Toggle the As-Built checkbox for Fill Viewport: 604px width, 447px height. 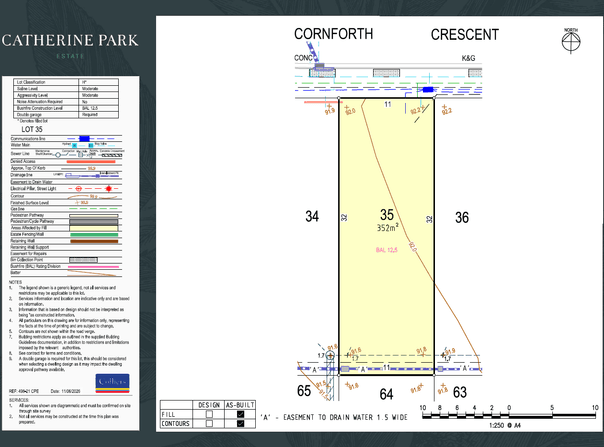(x=240, y=414)
